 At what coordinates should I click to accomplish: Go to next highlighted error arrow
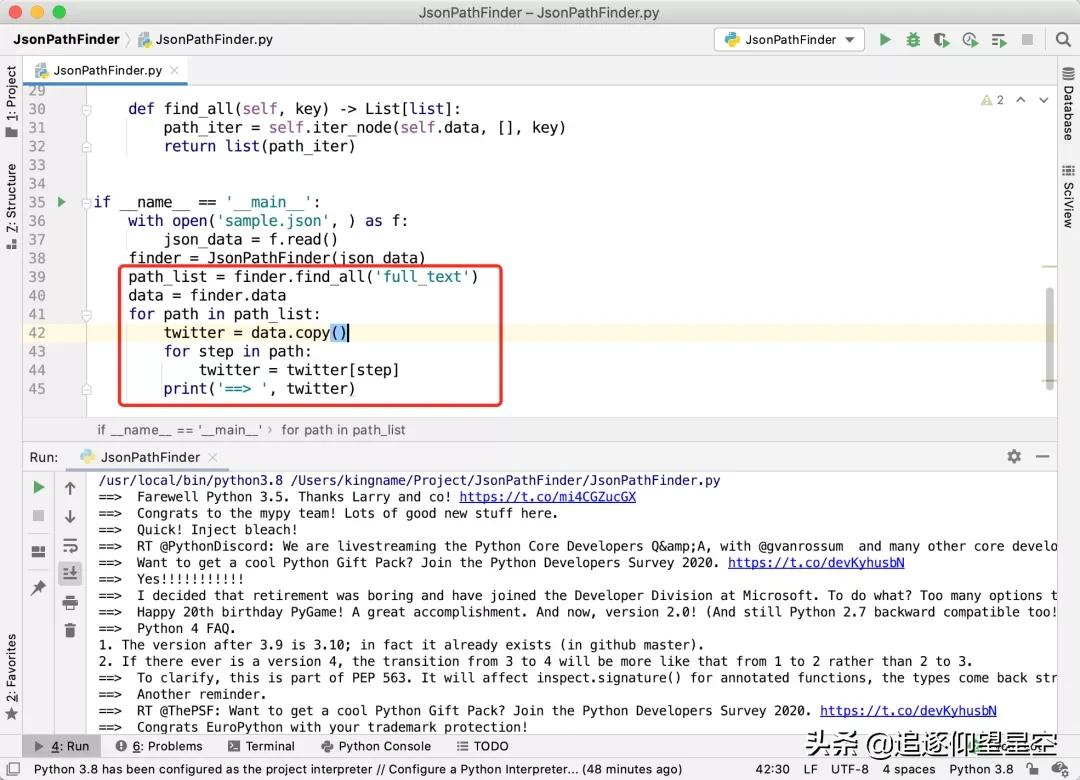coord(1043,100)
